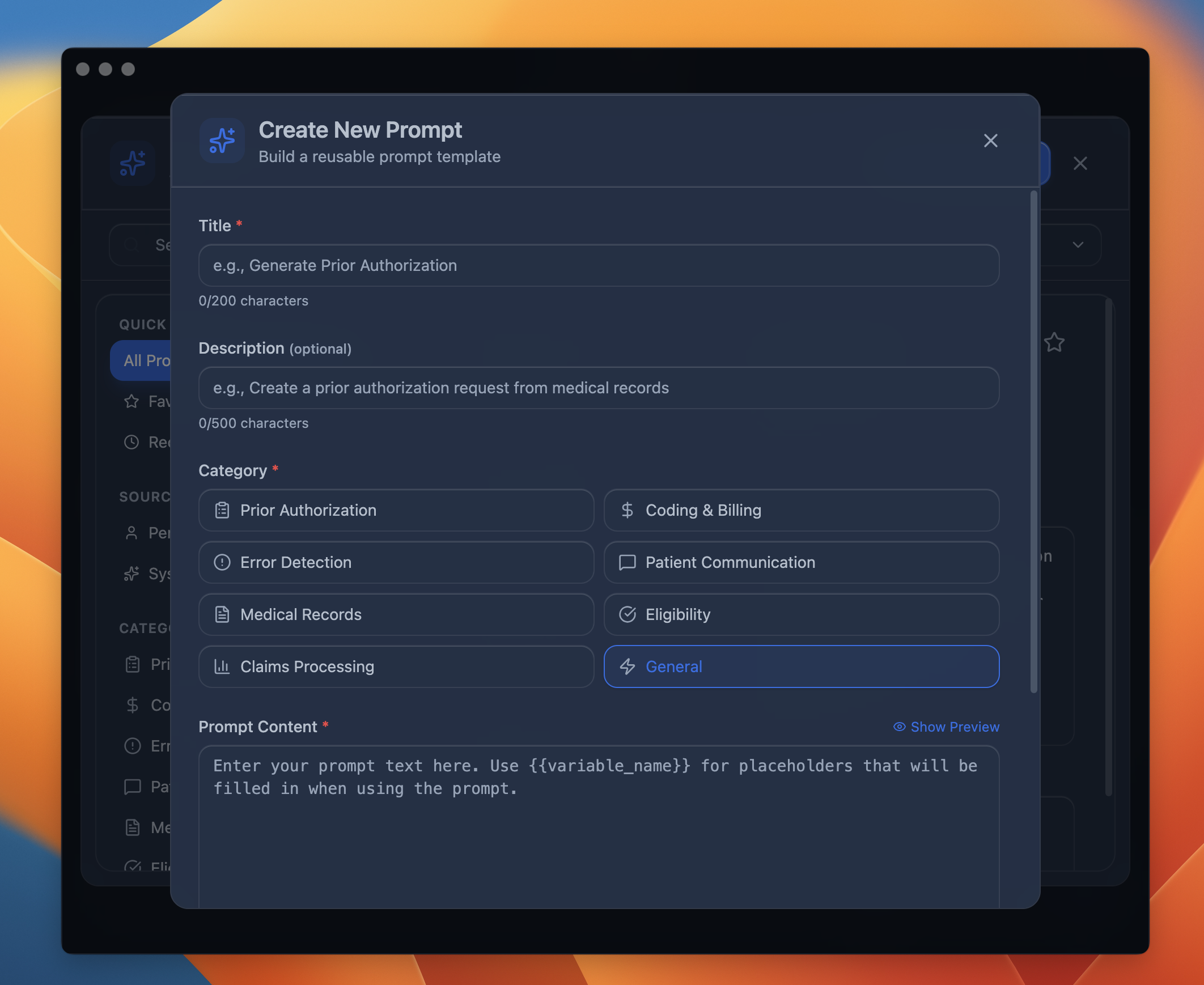
Task: Click the sparkle icon in dialog header
Action: 222,141
